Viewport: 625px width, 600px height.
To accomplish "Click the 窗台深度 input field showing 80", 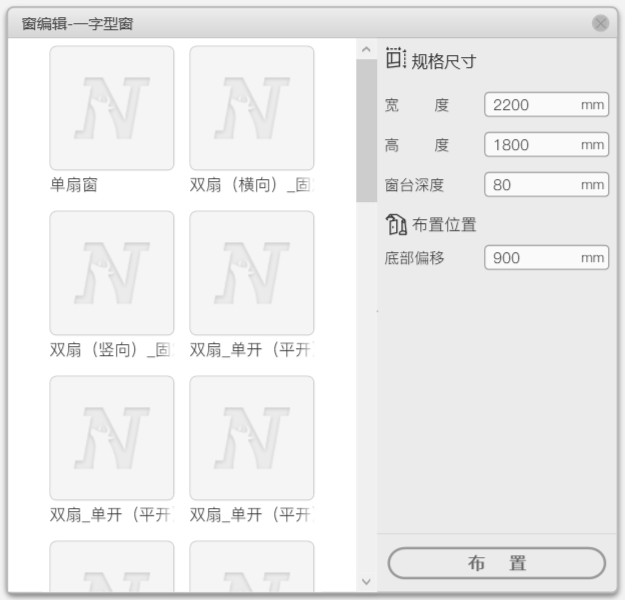I will pyautogui.click(x=546, y=185).
